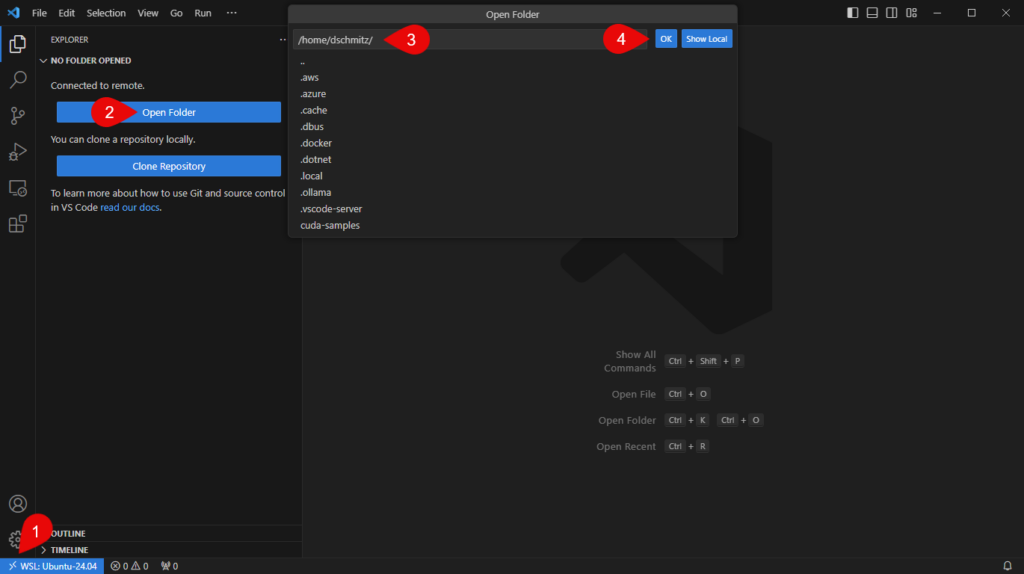Viewport: 1024px width, 574px height.
Task: Click the Clone Repository button
Action: 168,166
